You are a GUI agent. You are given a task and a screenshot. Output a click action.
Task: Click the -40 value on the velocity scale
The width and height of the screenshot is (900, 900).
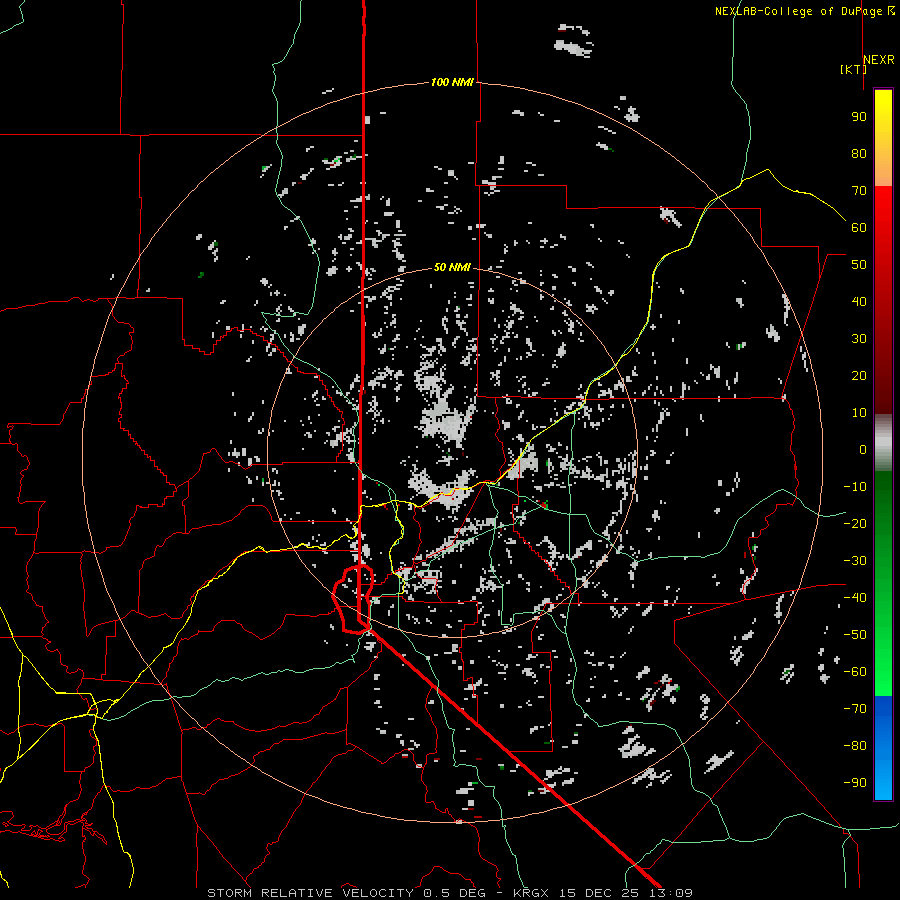(x=855, y=598)
